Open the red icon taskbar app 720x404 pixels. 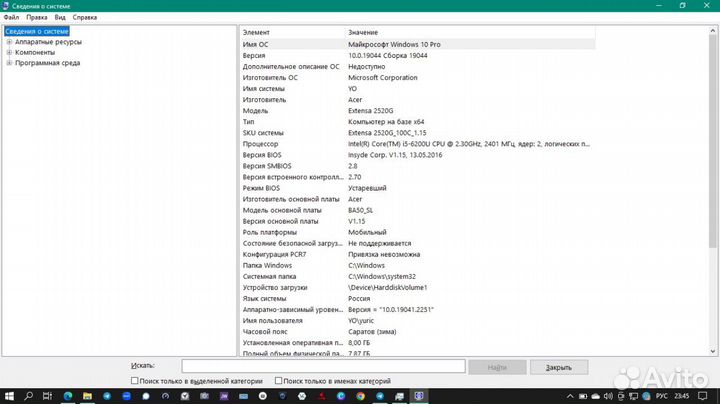click(321, 396)
